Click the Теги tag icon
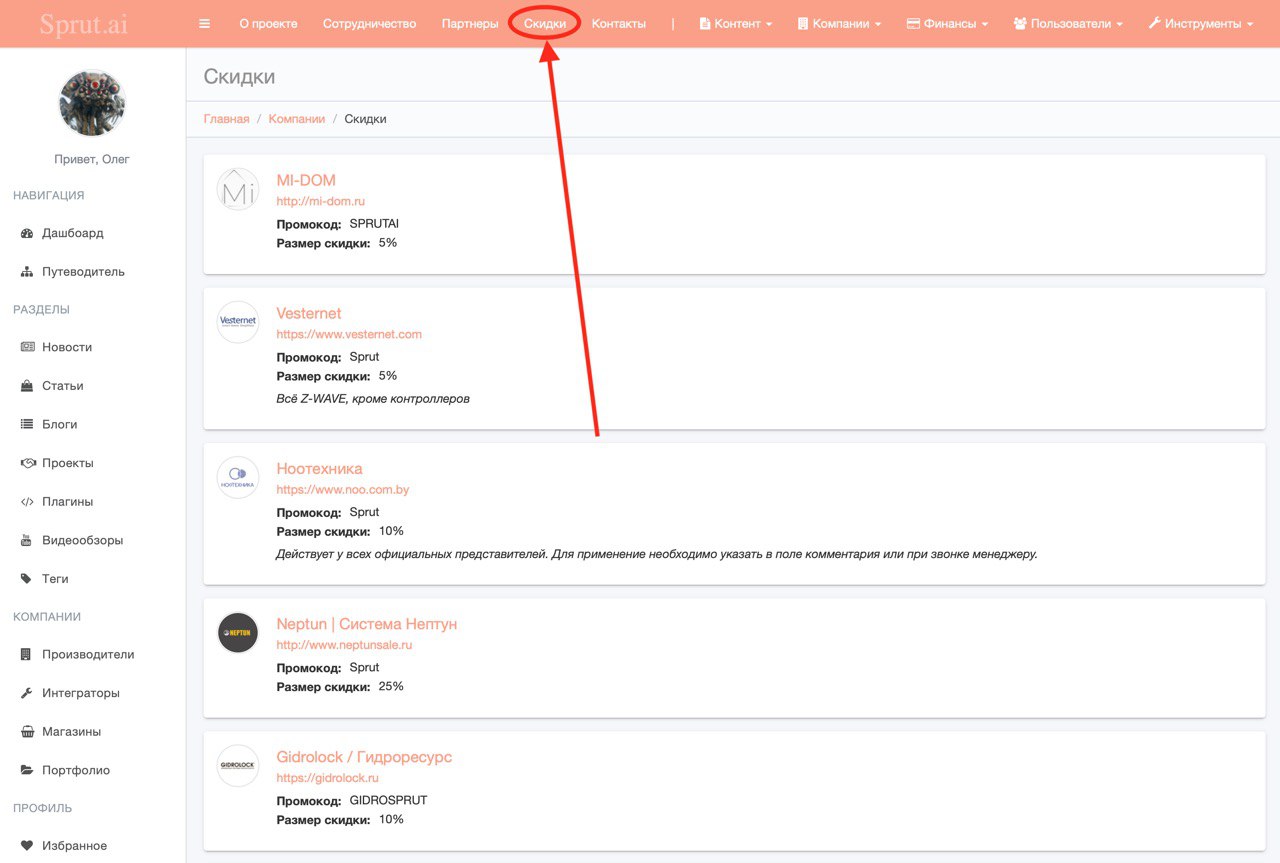This screenshot has width=1280, height=863. point(27,579)
